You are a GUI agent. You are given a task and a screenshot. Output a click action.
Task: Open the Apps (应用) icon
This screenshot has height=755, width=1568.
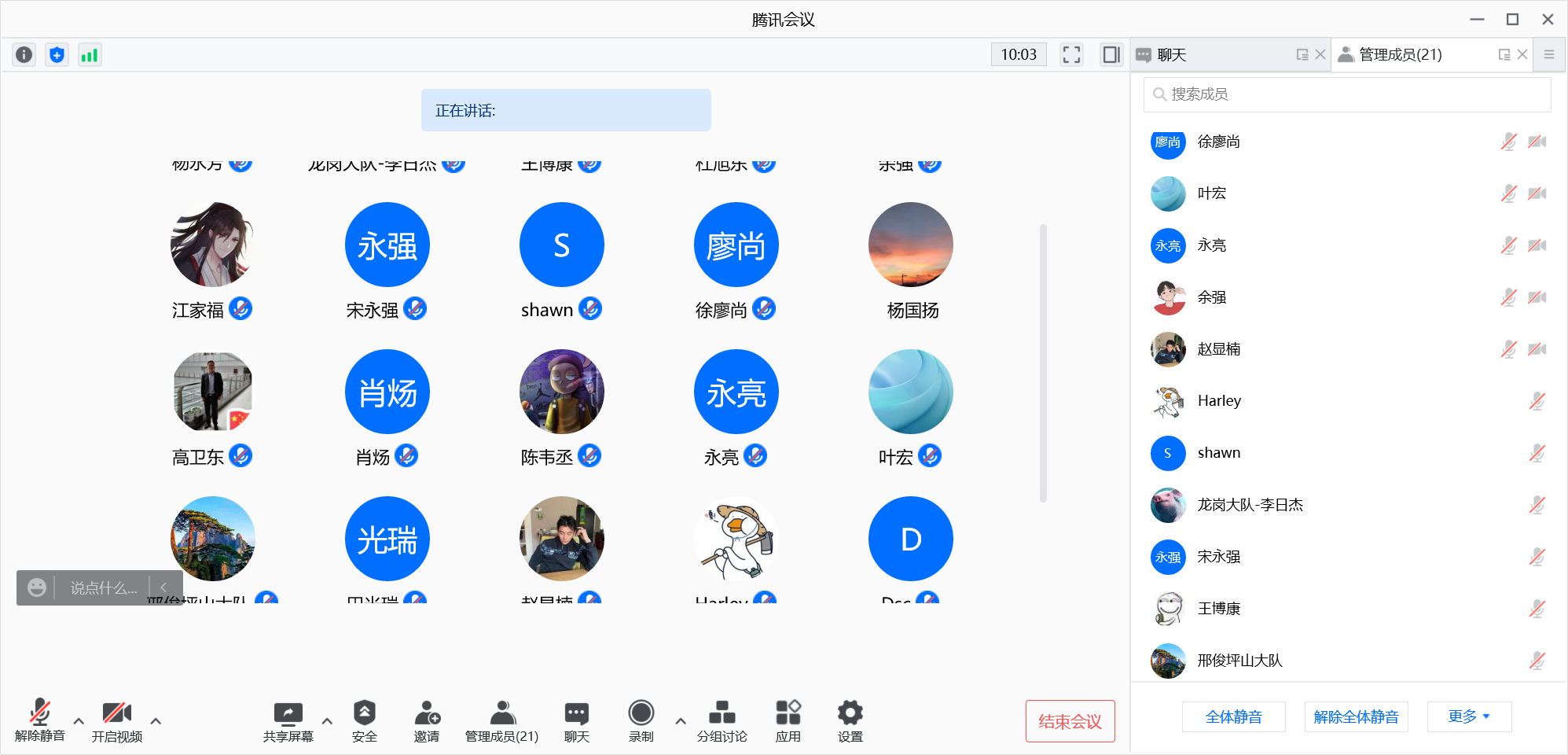point(788,714)
